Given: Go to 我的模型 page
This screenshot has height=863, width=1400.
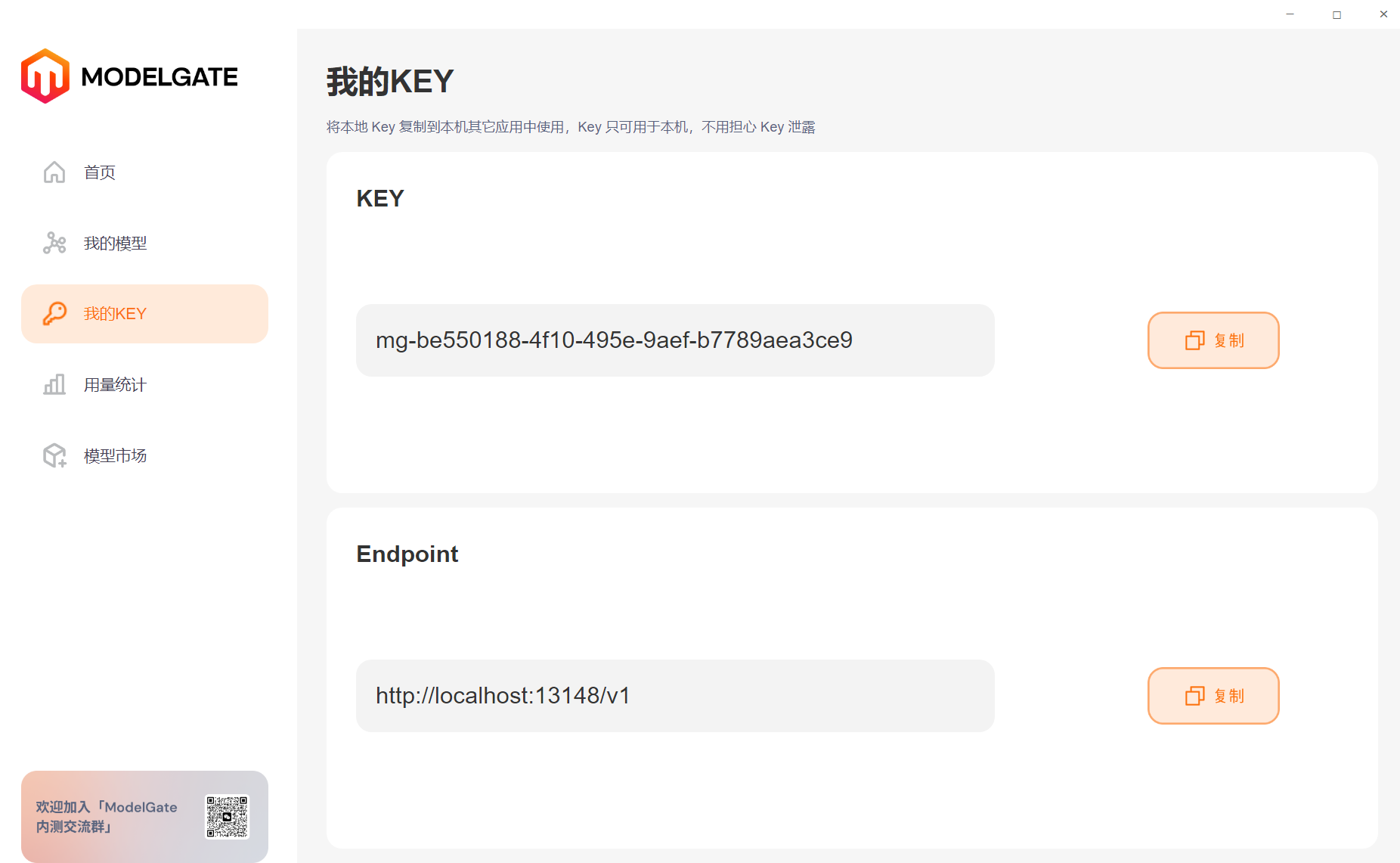Looking at the screenshot, I should 115,244.
